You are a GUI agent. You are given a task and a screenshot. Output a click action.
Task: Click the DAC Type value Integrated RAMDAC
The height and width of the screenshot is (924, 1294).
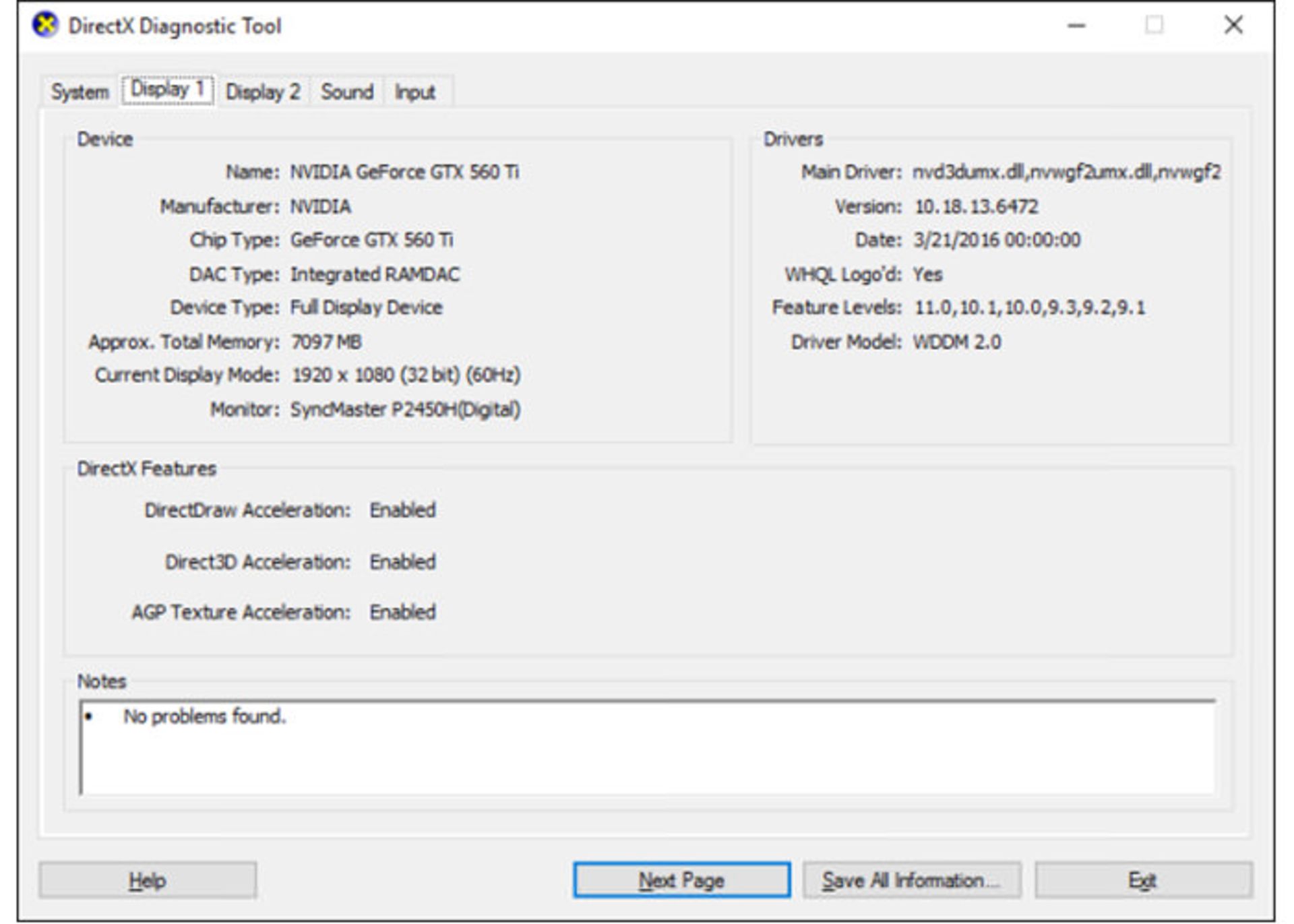(375, 274)
